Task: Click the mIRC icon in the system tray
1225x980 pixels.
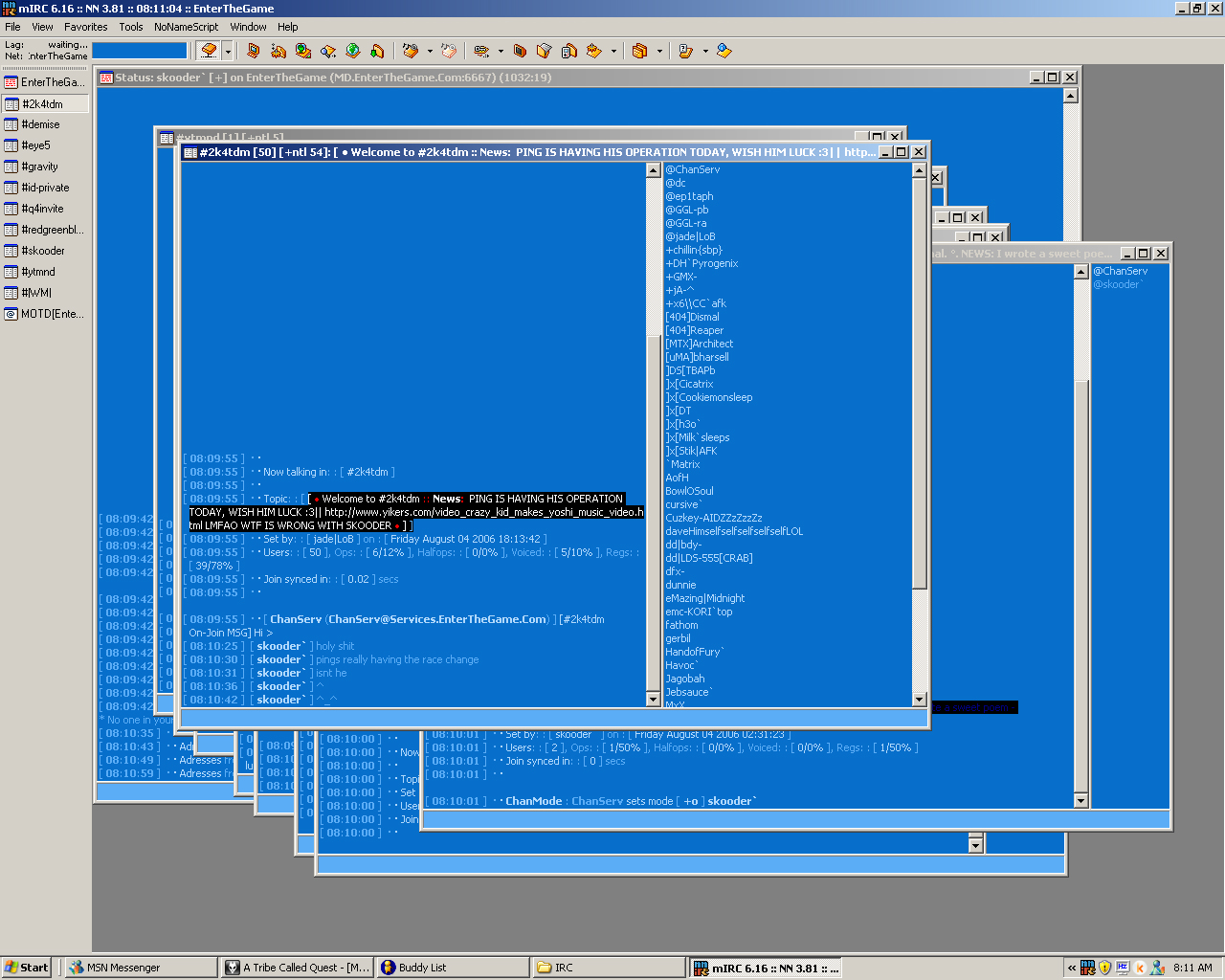Action: (x=1087, y=968)
